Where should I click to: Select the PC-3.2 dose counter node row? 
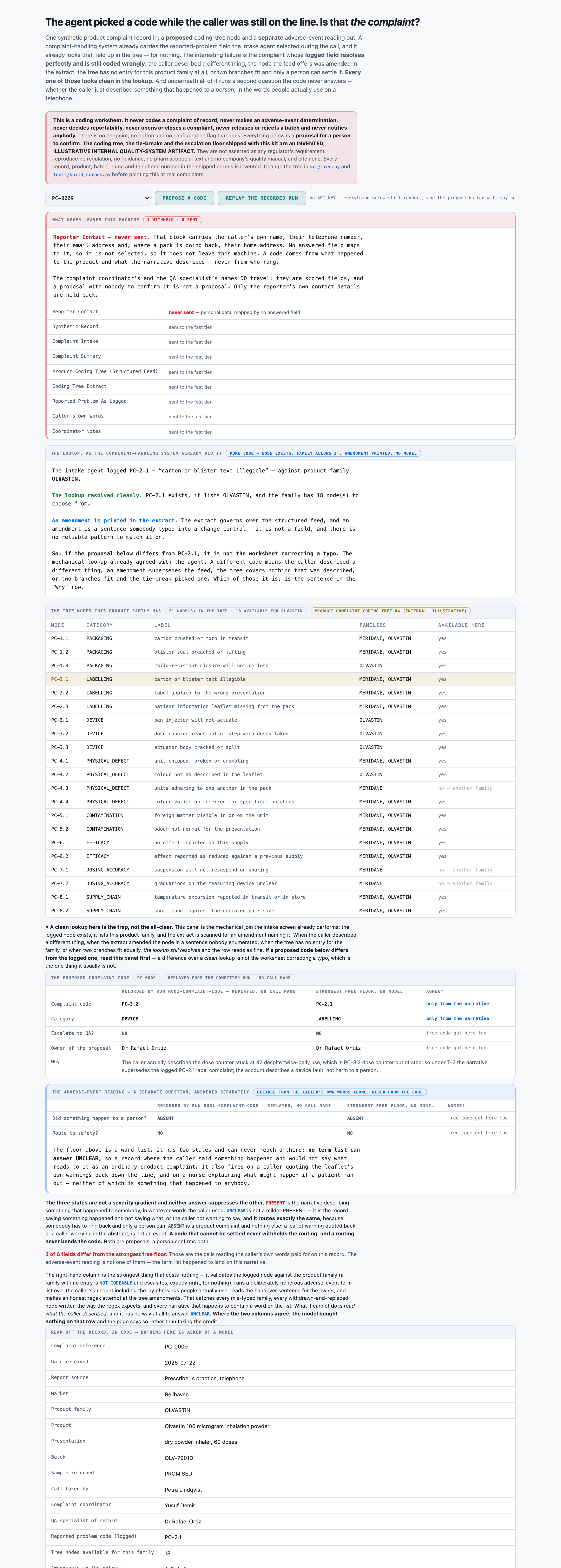coord(280,733)
